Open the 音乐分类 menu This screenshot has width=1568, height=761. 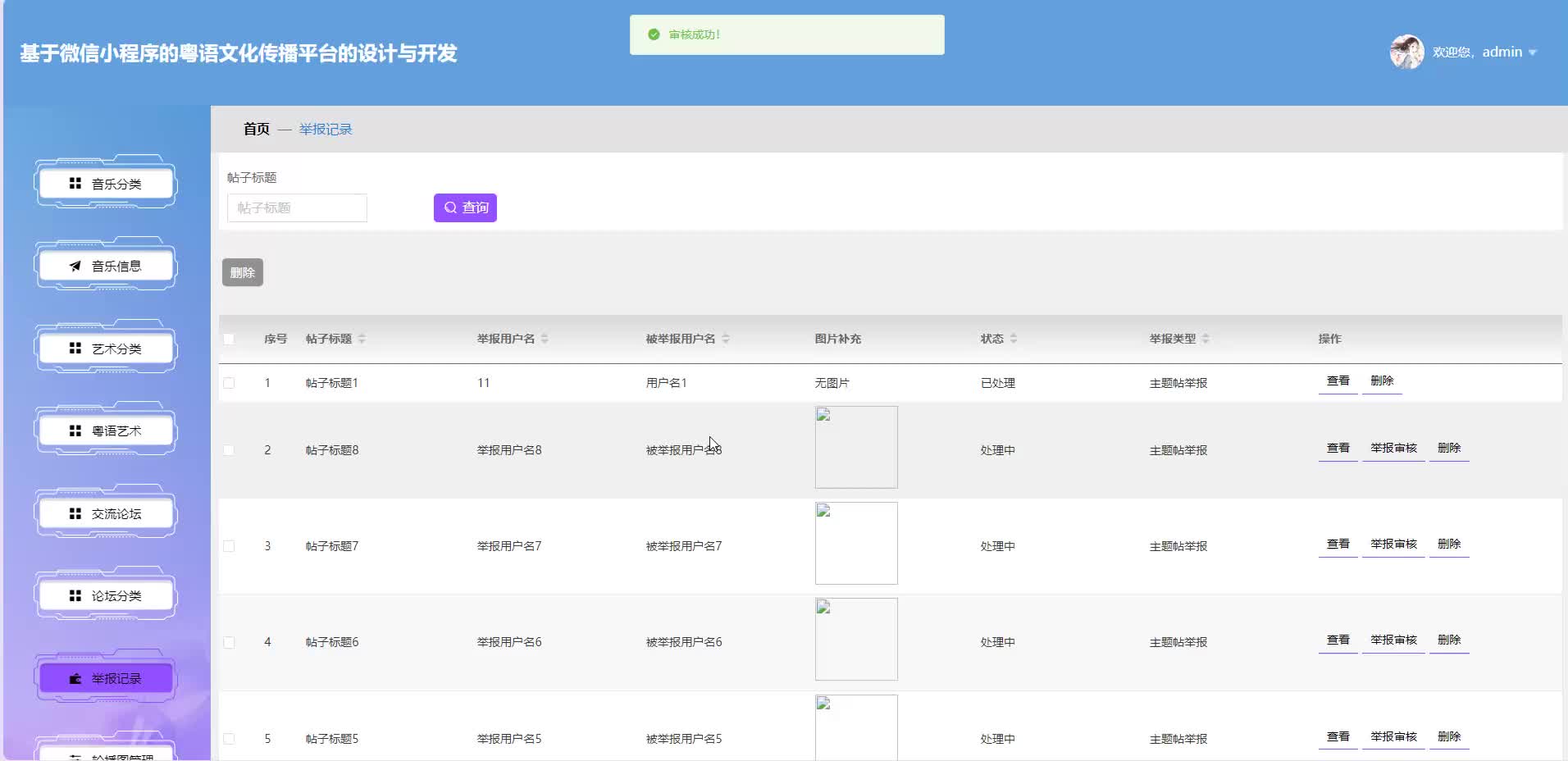coord(106,184)
